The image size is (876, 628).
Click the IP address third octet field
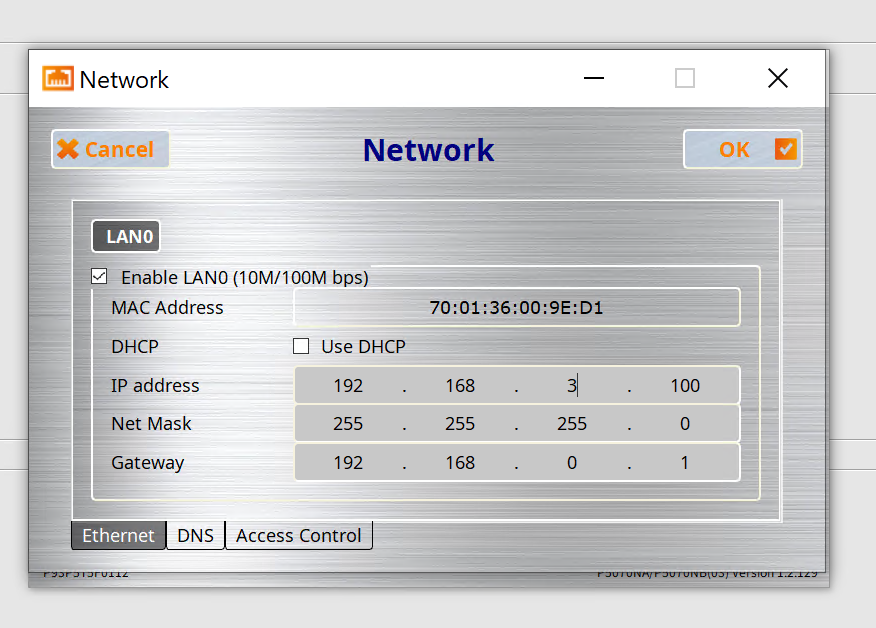572,386
